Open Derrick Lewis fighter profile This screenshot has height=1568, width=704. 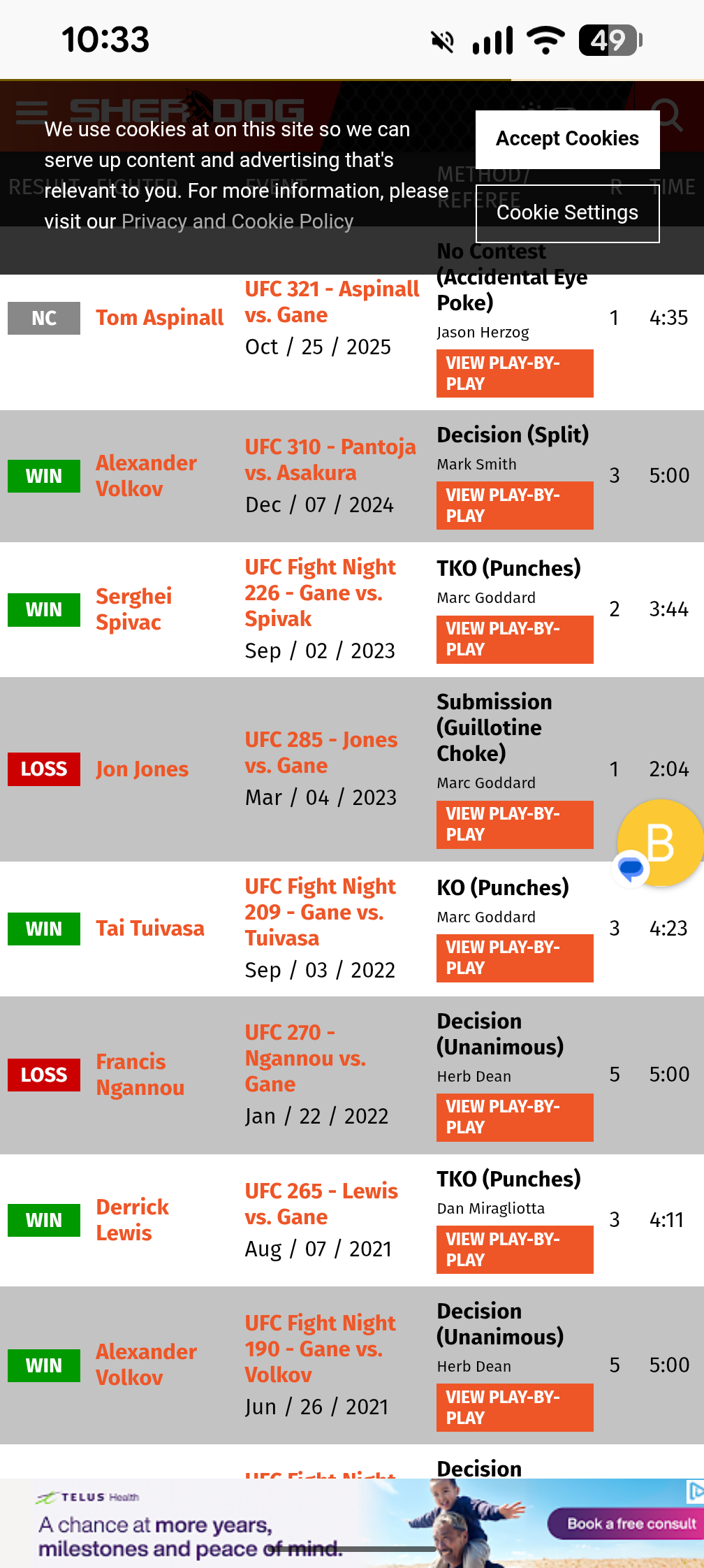tap(132, 1220)
